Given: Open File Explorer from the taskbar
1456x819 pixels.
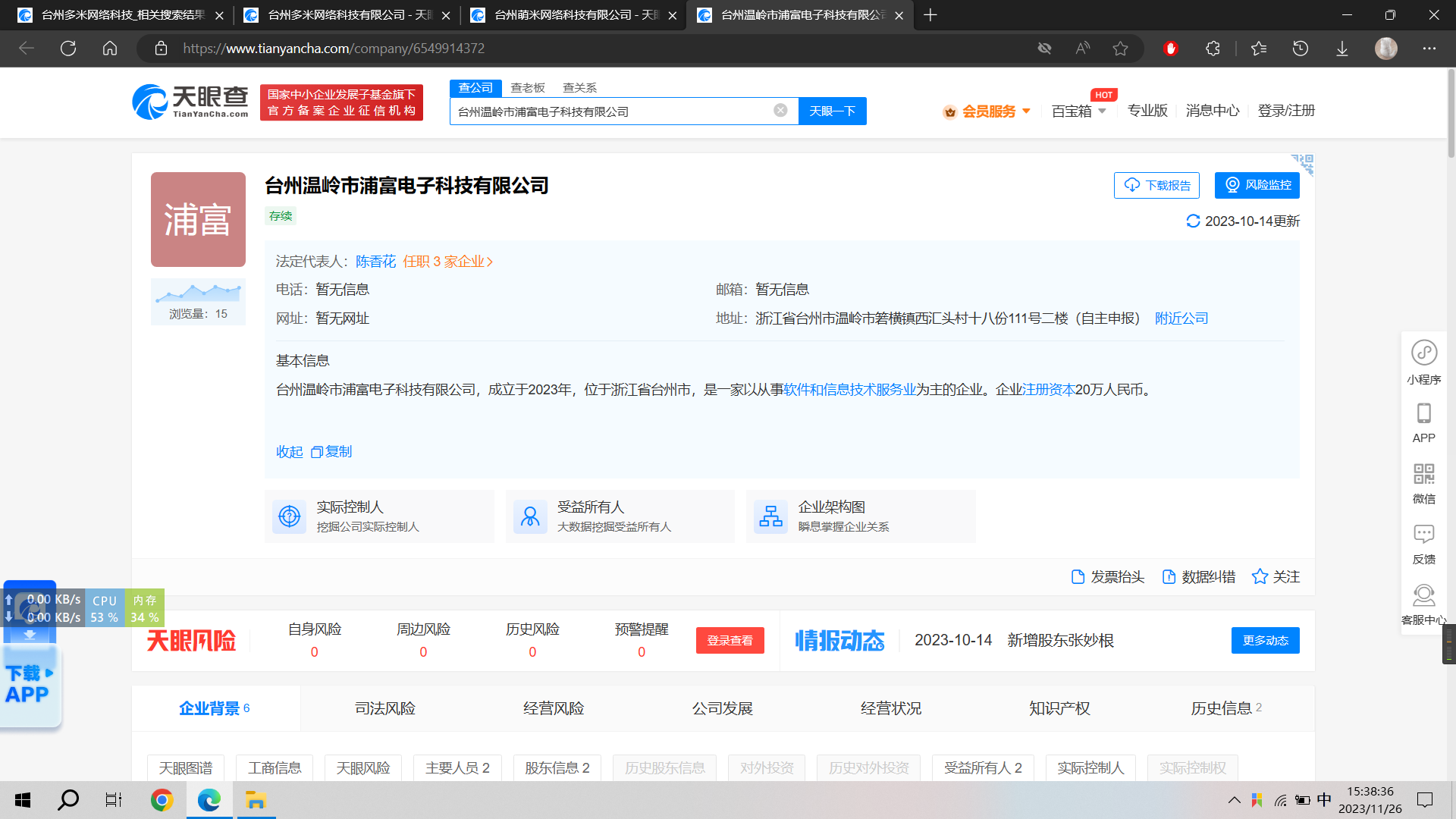Looking at the screenshot, I should pyautogui.click(x=256, y=800).
